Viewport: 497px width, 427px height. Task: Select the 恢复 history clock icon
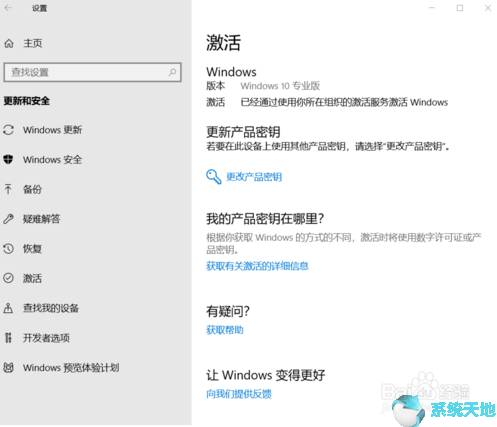(8, 249)
